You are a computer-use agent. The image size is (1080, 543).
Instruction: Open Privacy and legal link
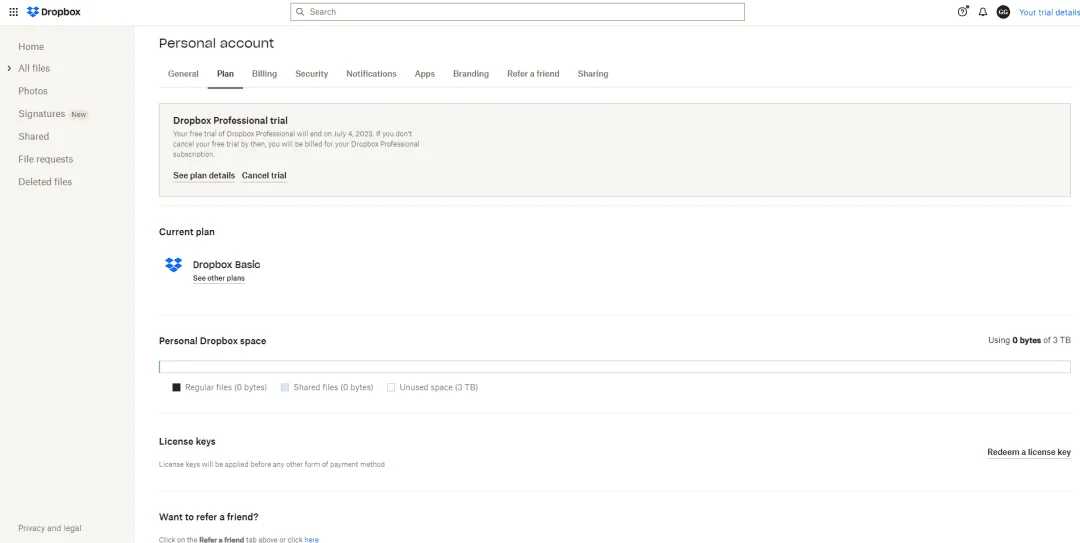(x=50, y=529)
